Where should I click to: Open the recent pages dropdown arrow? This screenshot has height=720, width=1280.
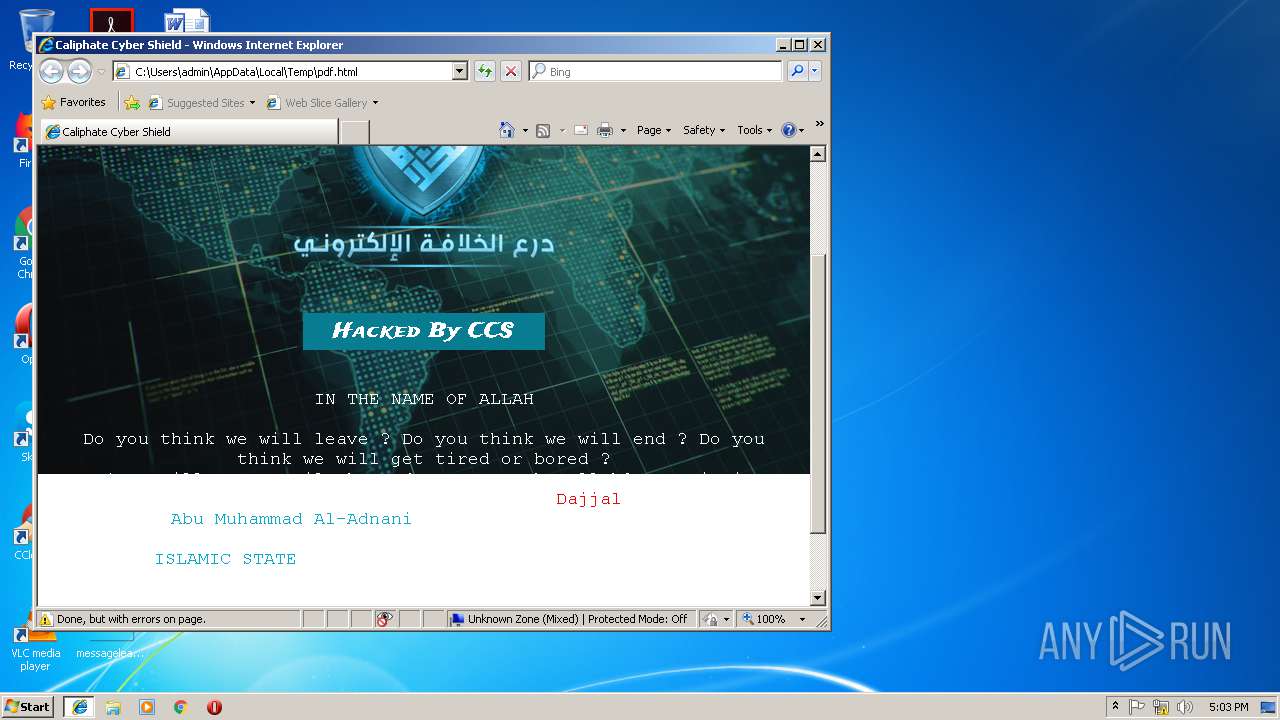[101, 72]
